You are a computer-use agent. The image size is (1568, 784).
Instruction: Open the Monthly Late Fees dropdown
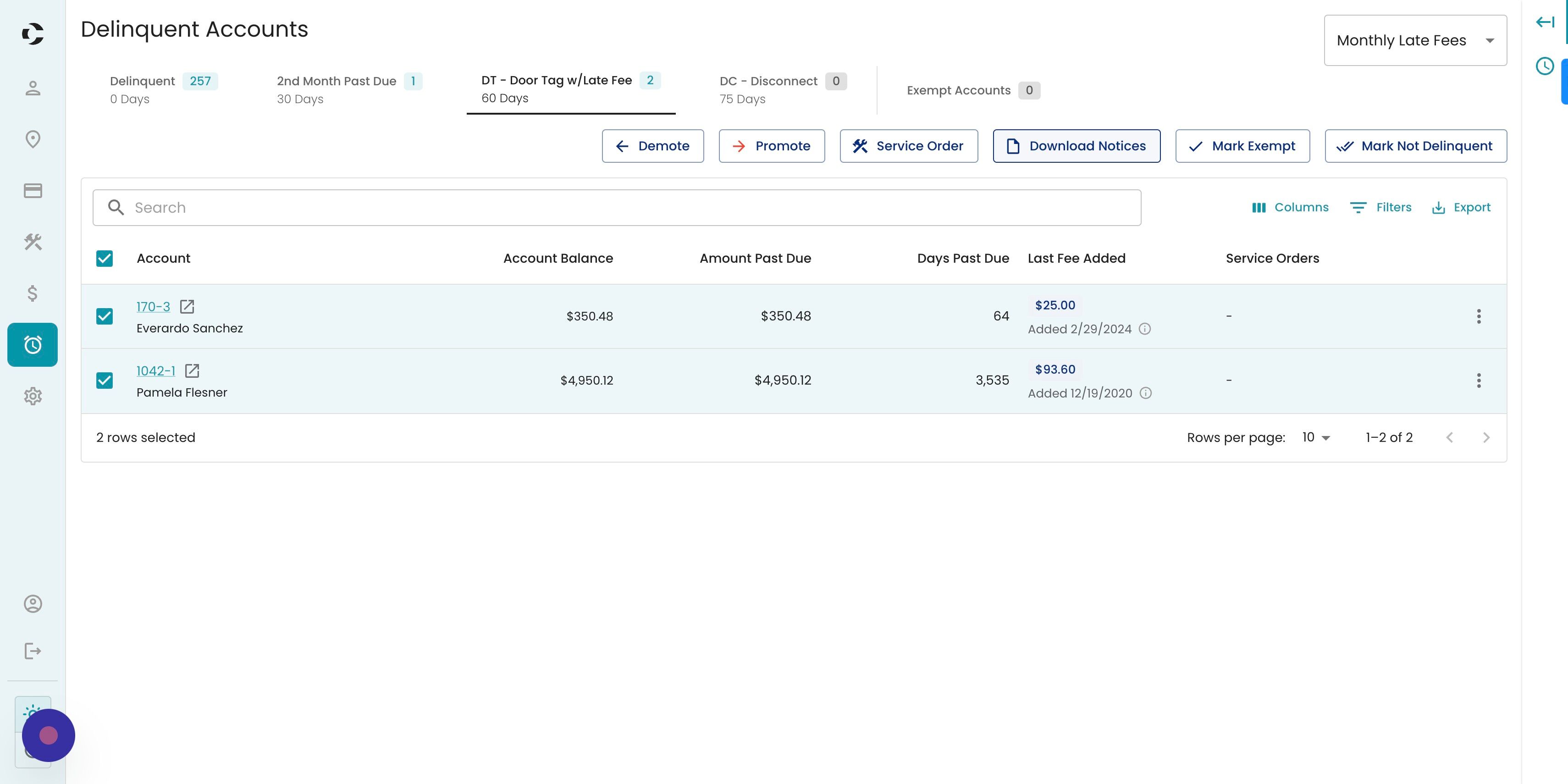point(1415,41)
